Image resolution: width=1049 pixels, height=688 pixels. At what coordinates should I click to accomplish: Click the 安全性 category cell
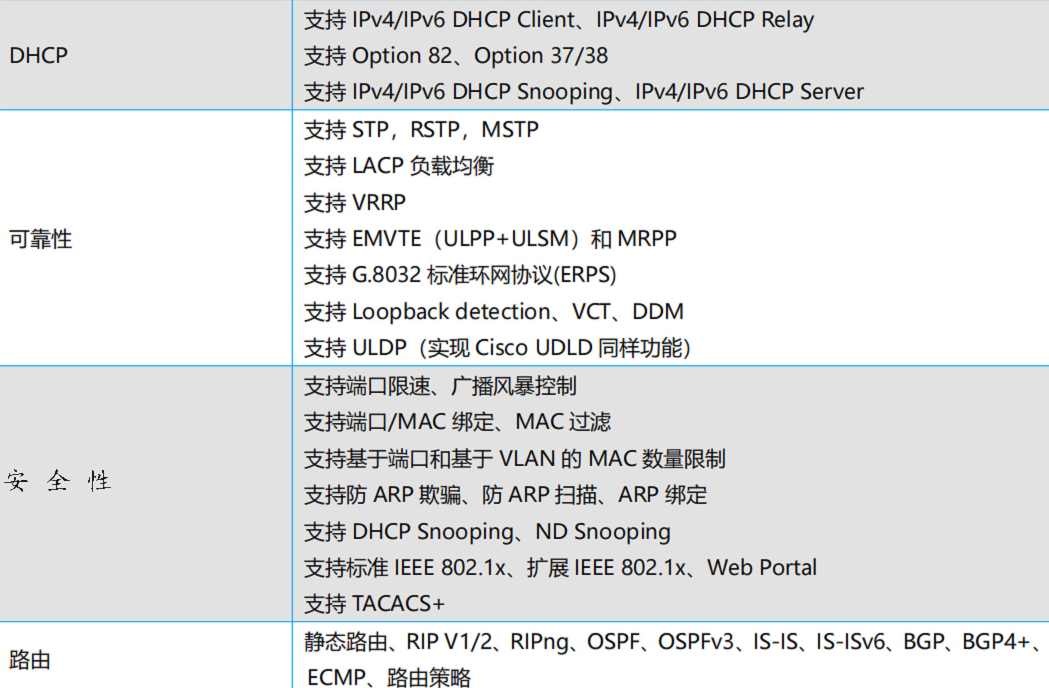click(146, 494)
